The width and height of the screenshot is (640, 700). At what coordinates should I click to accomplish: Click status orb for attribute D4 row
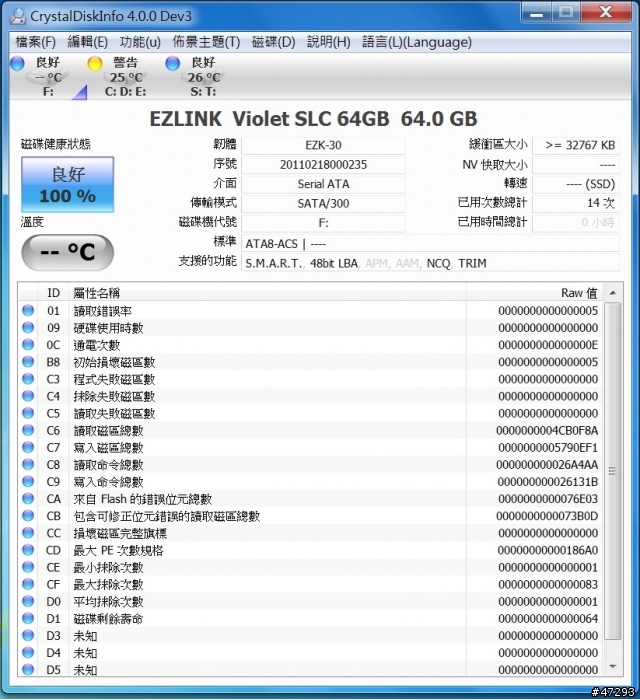click(x=28, y=653)
